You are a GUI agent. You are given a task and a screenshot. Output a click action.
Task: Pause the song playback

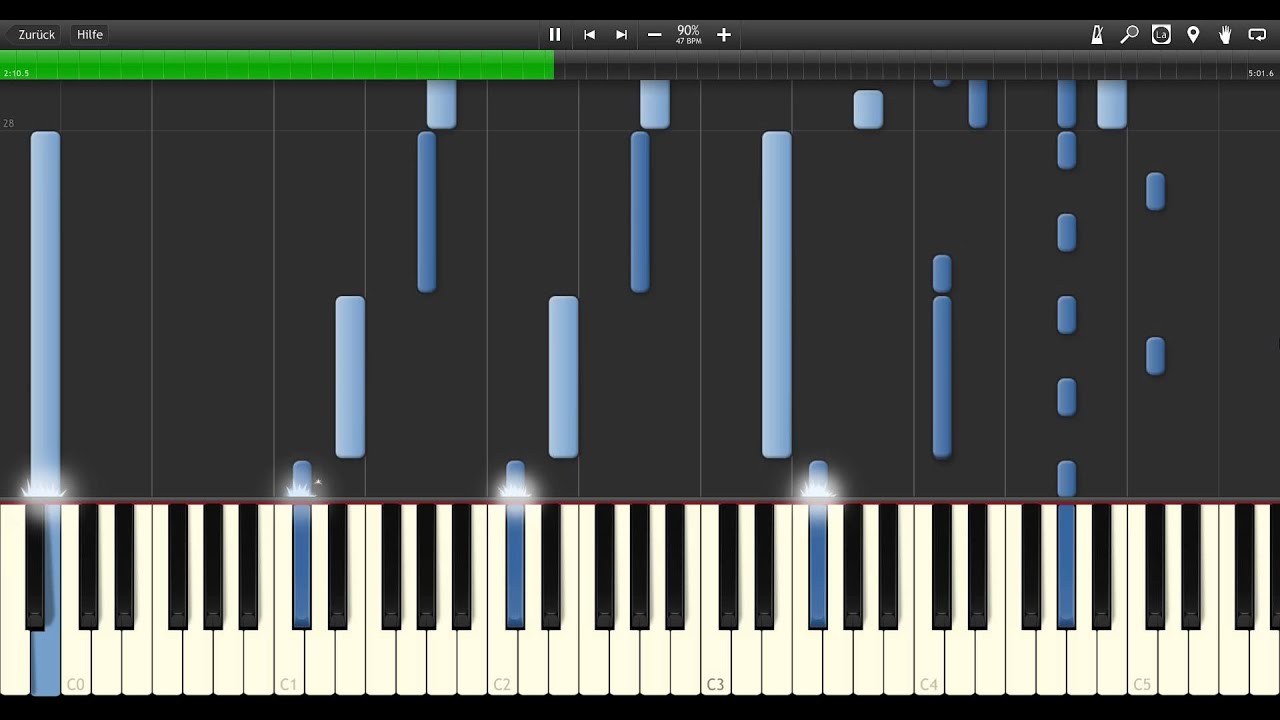point(555,34)
